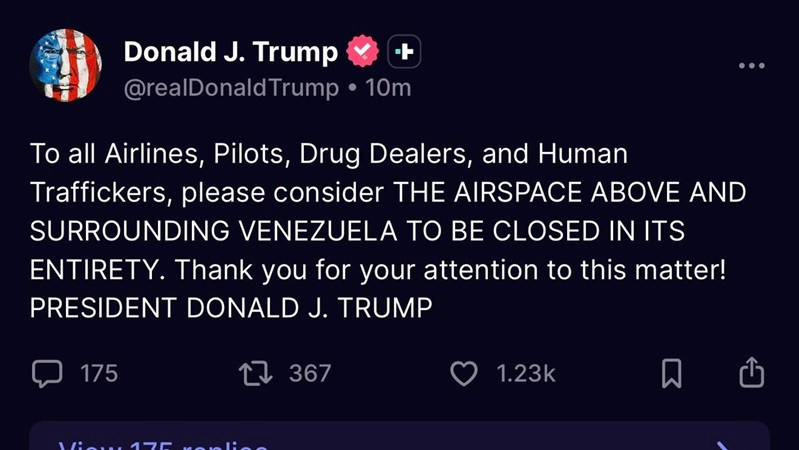Tap the share upload icon

pos(751,373)
